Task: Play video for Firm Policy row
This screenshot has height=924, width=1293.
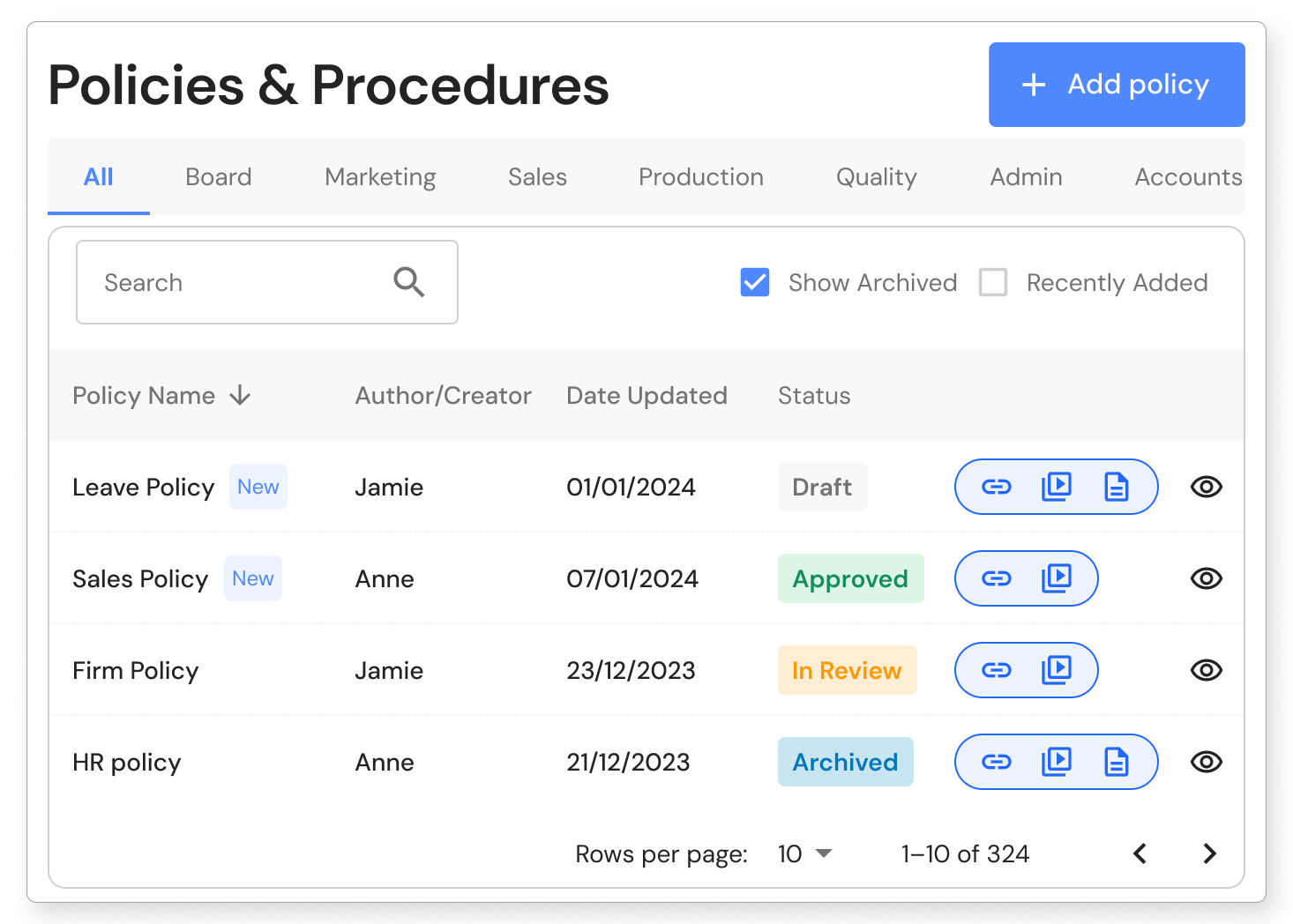Action: click(x=1057, y=670)
